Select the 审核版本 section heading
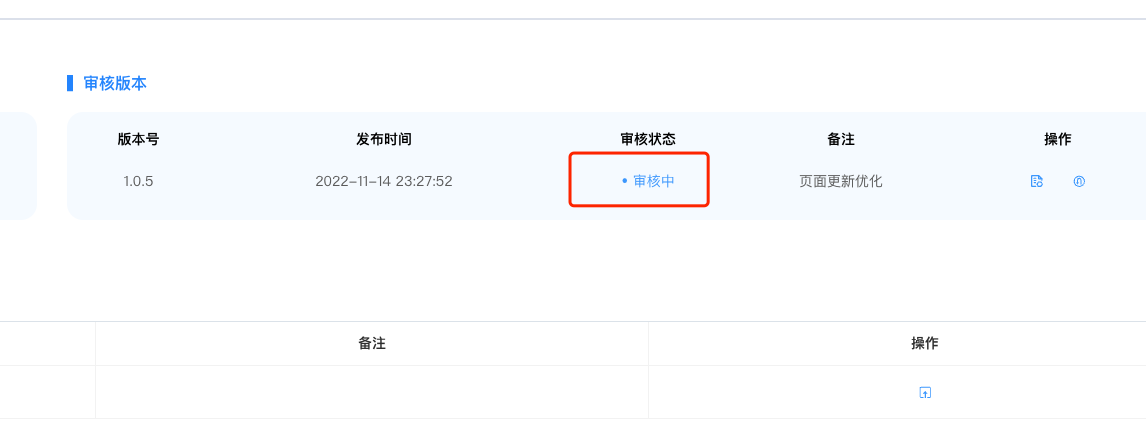 (x=115, y=83)
